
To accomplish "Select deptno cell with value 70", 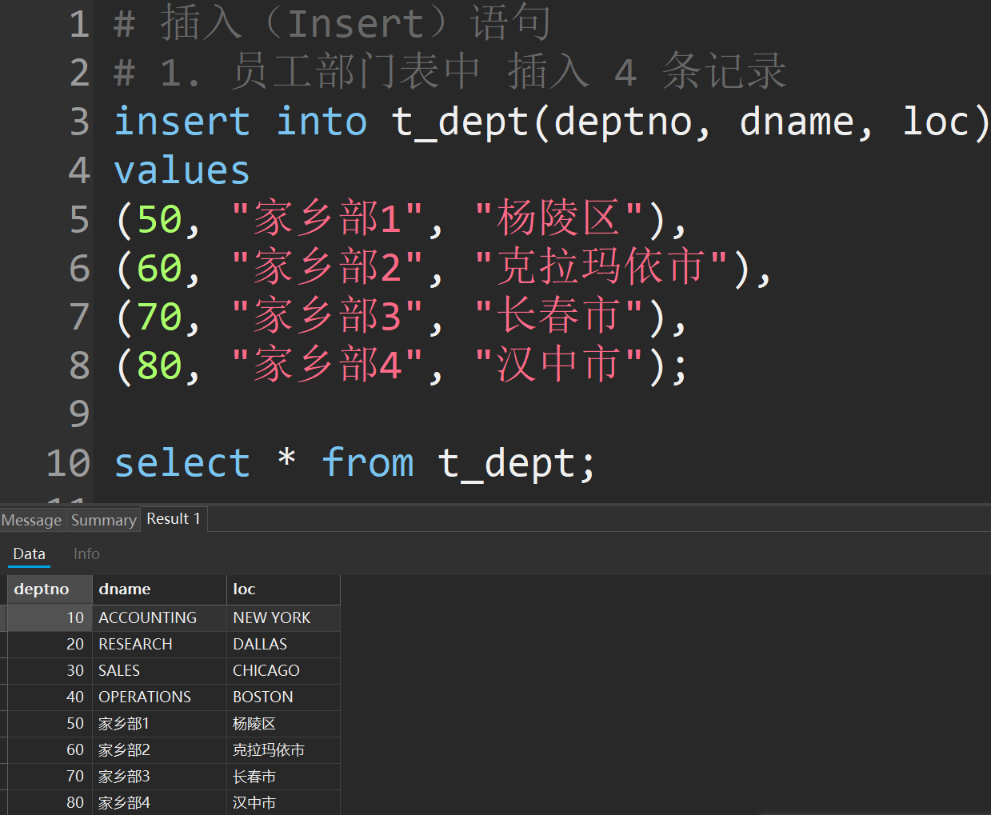I will 50,776.
